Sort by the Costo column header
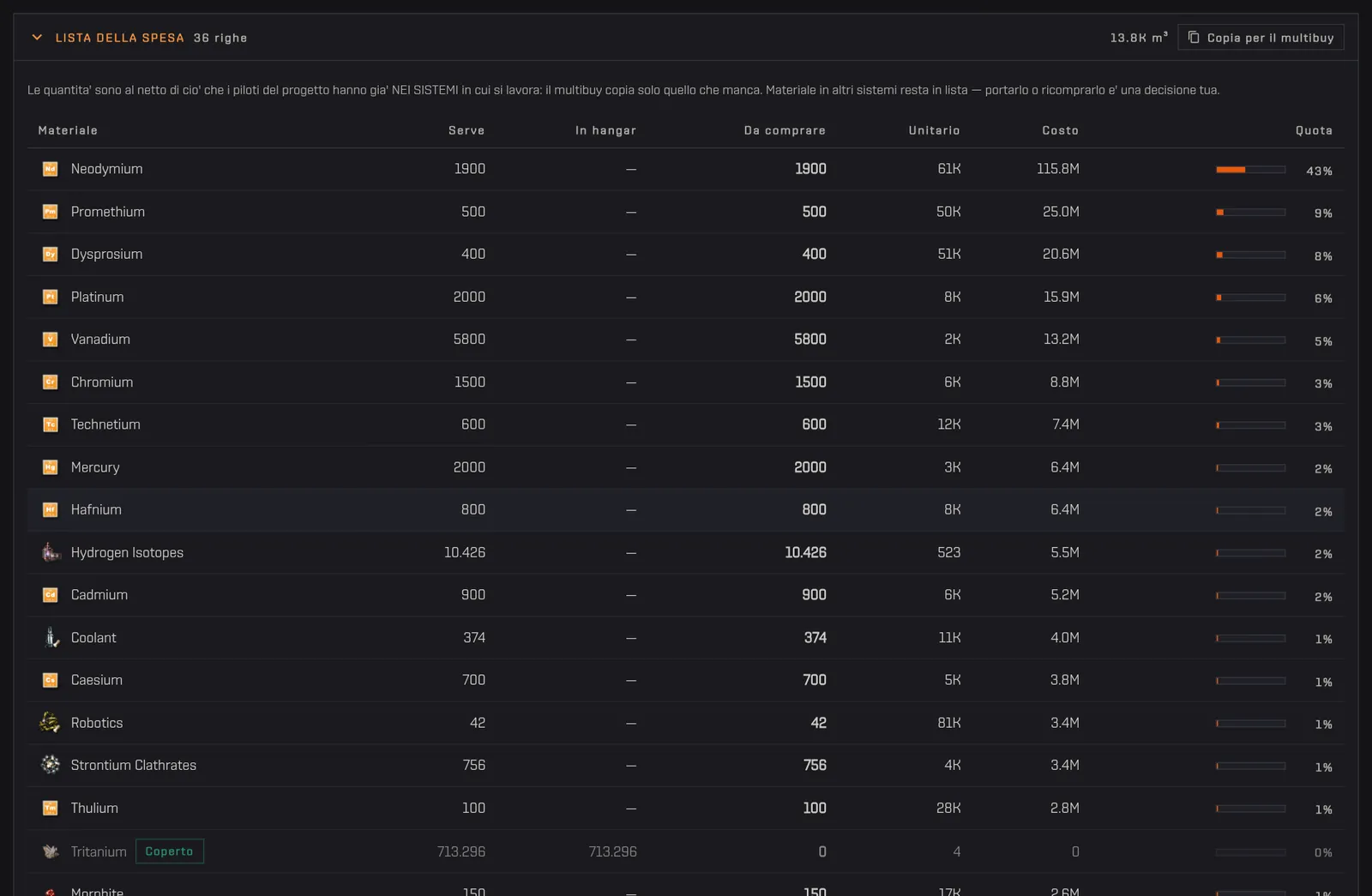 (1060, 130)
